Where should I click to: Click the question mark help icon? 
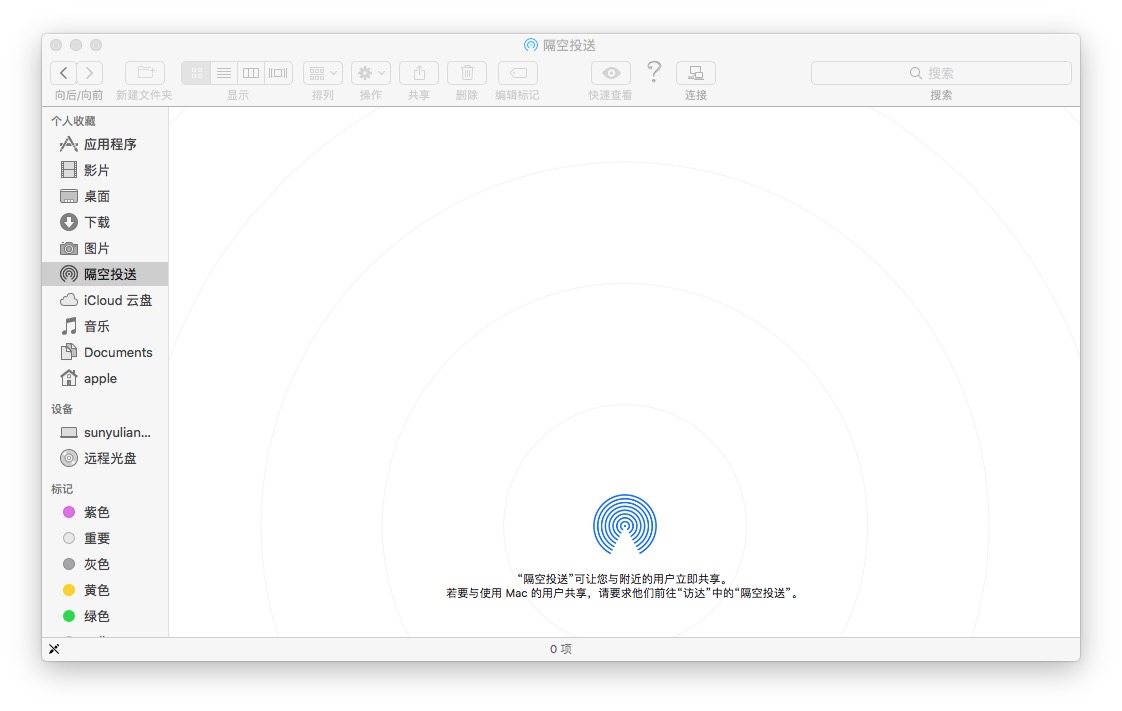coord(654,72)
